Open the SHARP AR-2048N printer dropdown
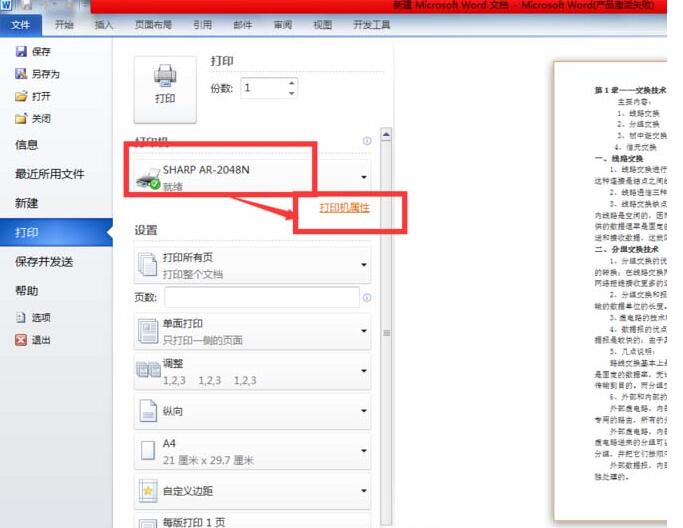 tap(364, 177)
